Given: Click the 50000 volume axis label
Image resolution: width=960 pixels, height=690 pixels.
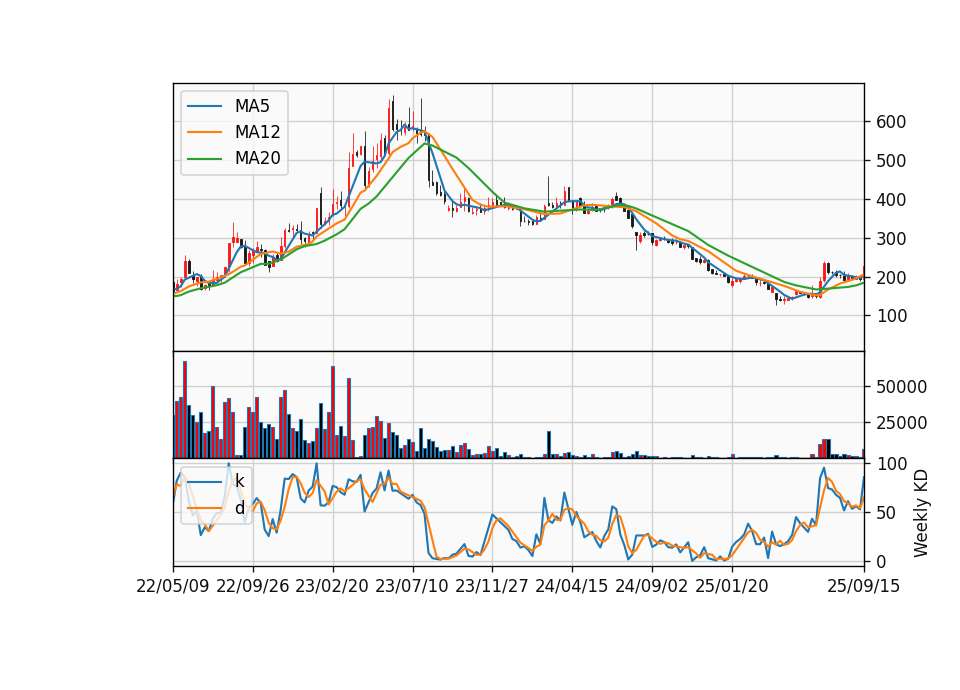Looking at the screenshot, I should pos(901,387).
